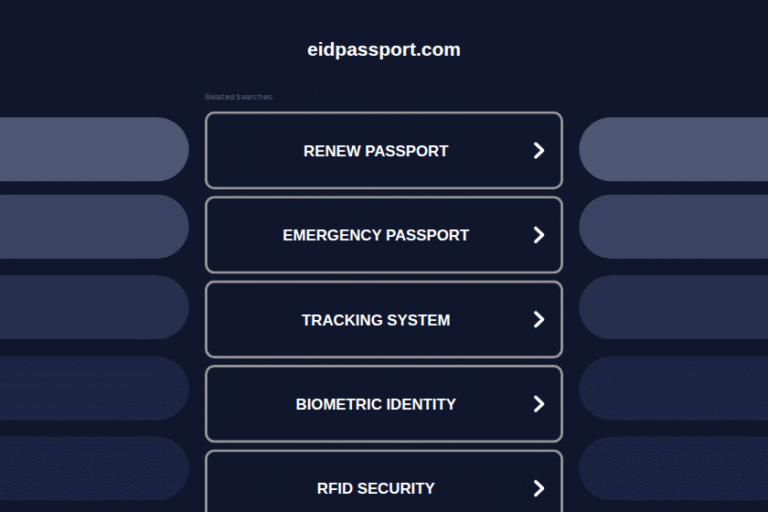Hit the chevron beside RFID Security
Viewport: 768px width, 512px height.
click(x=539, y=488)
